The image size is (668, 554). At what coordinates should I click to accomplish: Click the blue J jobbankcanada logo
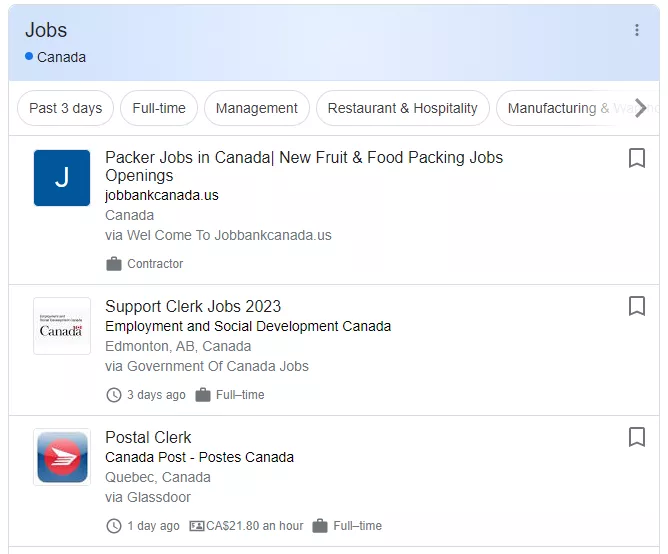(62, 178)
